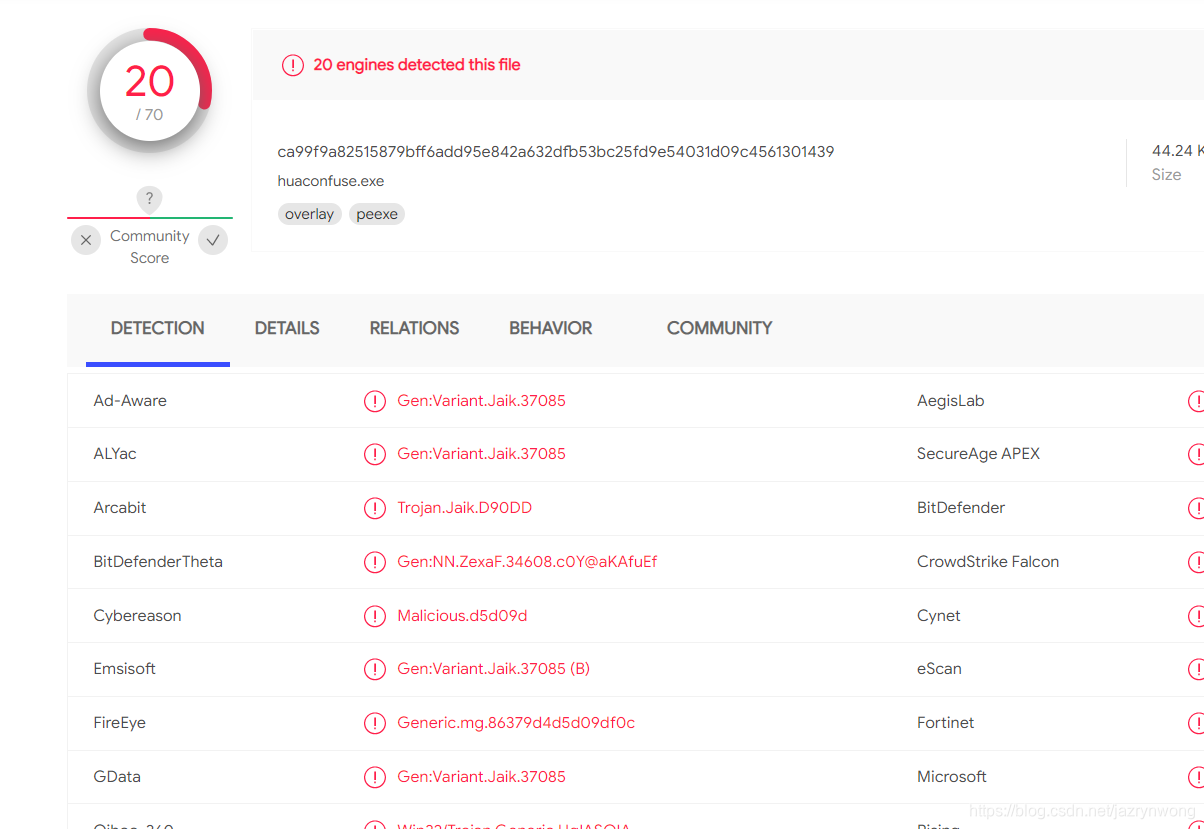Click the ALYac engine name

pyautogui.click(x=115, y=454)
